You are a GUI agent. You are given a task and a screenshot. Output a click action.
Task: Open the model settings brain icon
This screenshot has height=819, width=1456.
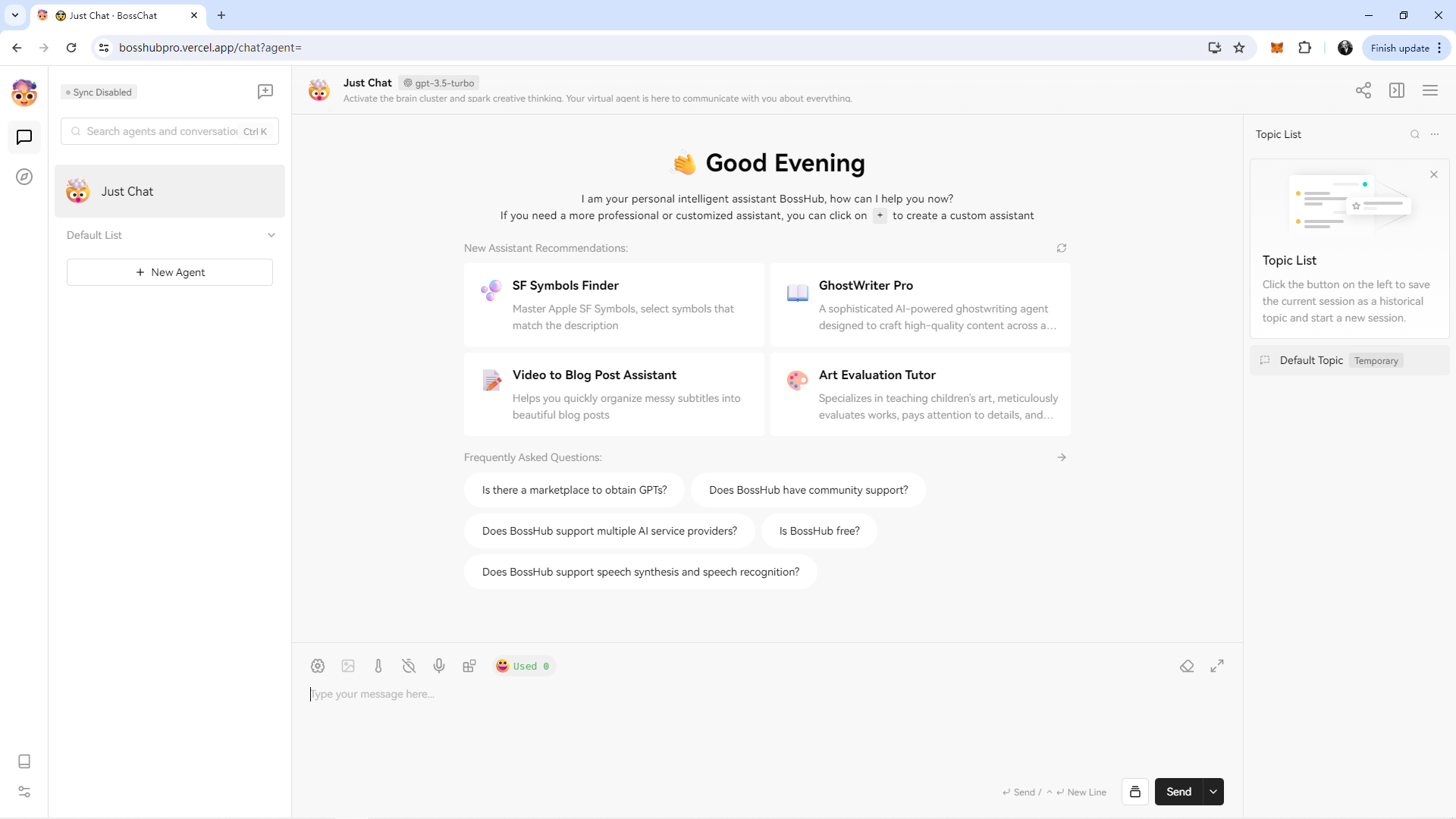pos(318,666)
